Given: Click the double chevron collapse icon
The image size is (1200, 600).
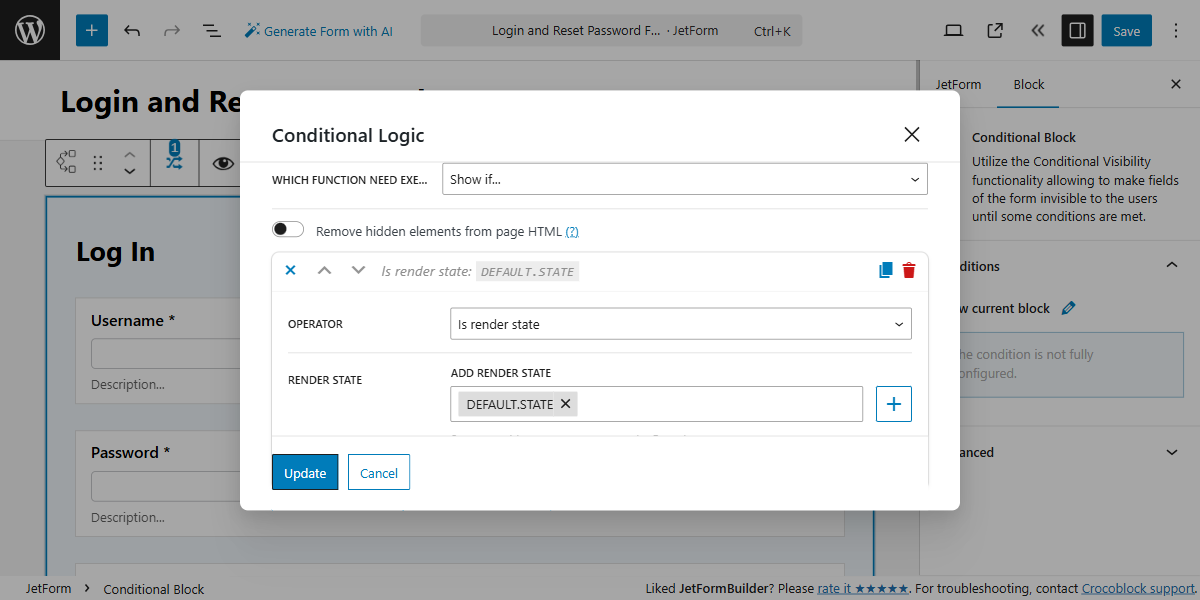Looking at the screenshot, I should (1037, 31).
